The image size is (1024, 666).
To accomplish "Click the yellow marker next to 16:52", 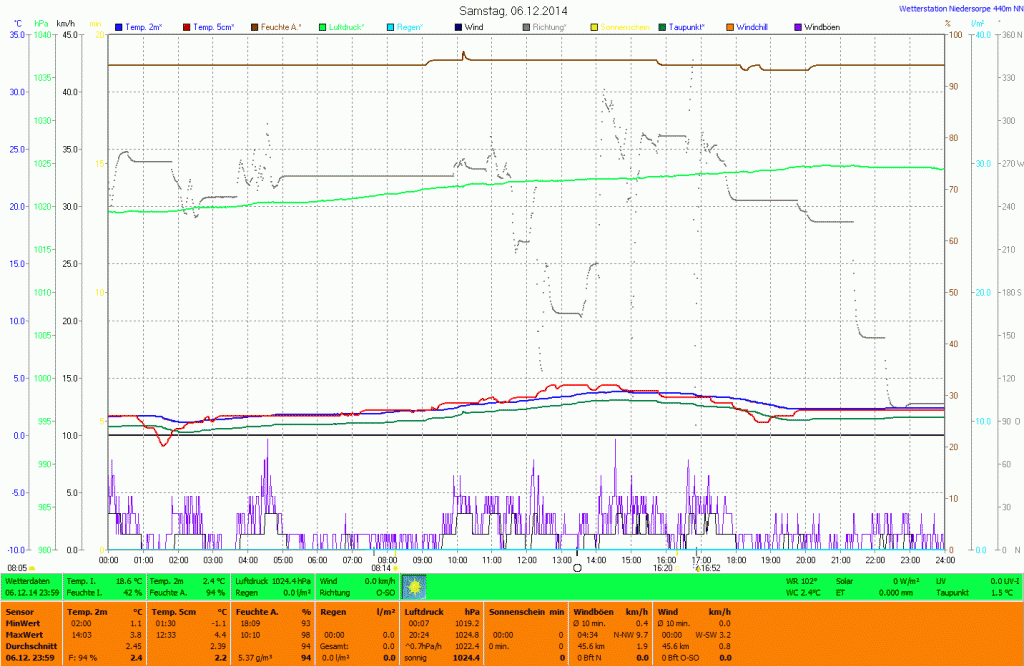I will pos(696,568).
